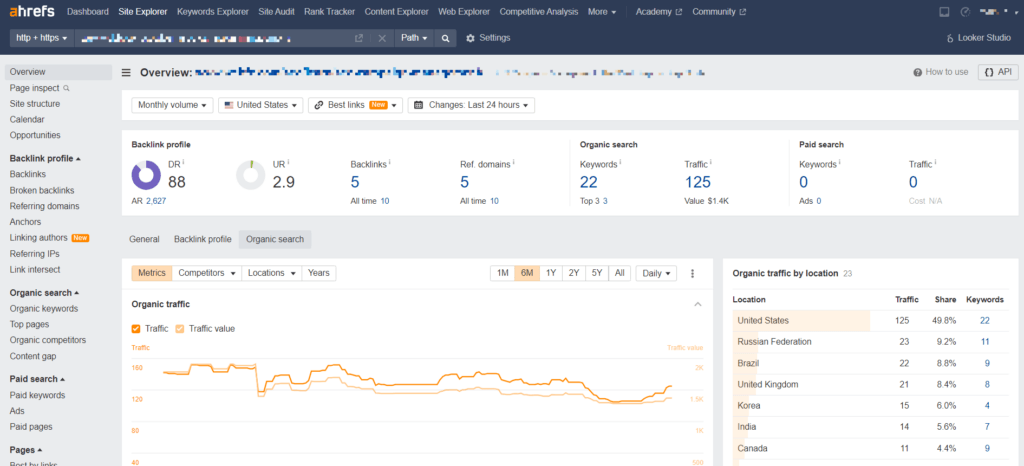Viewport: 1024px width, 466px height.
Task: Open Keywords Explorer in top menu
Action: (x=213, y=12)
